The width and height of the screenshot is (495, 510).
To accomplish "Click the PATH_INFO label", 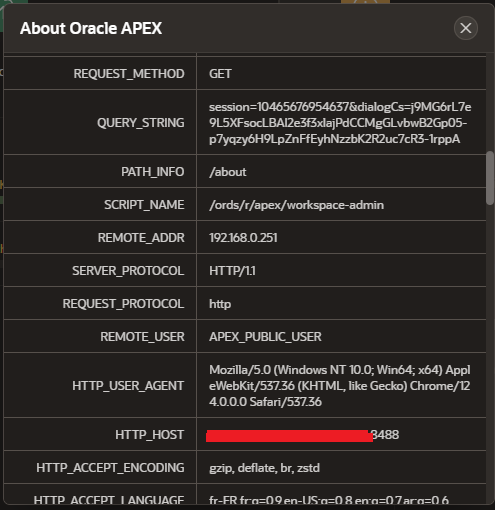I will 152,172.
